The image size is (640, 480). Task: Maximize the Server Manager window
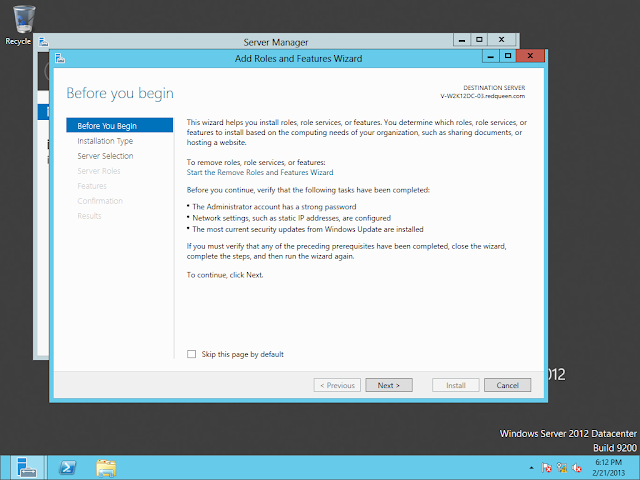coord(479,40)
